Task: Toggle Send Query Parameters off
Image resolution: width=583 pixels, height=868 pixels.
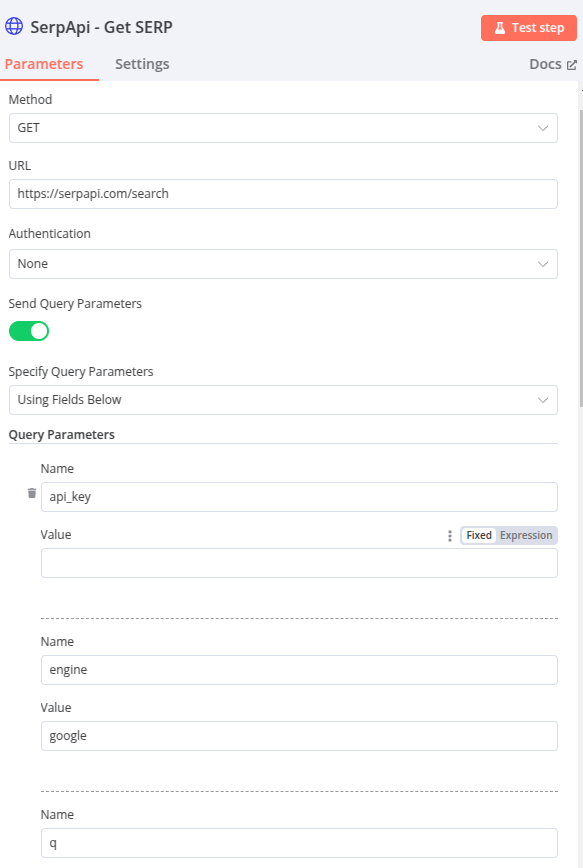Action: (x=29, y=331)
